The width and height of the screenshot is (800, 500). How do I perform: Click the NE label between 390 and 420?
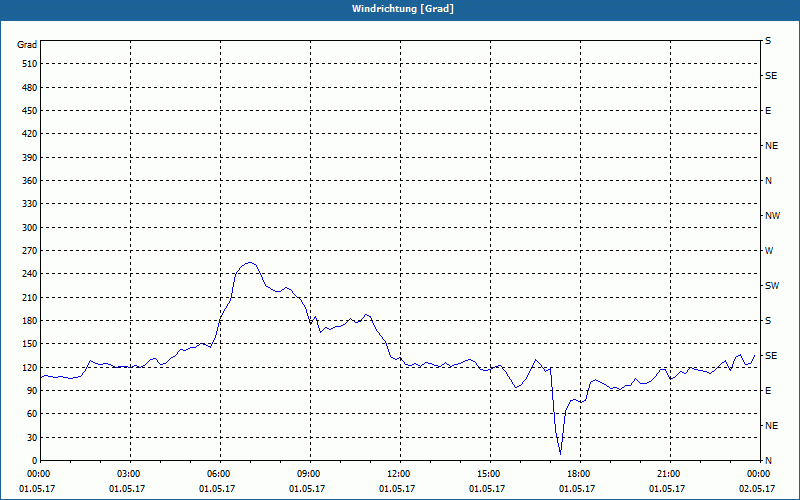point(771,146)
